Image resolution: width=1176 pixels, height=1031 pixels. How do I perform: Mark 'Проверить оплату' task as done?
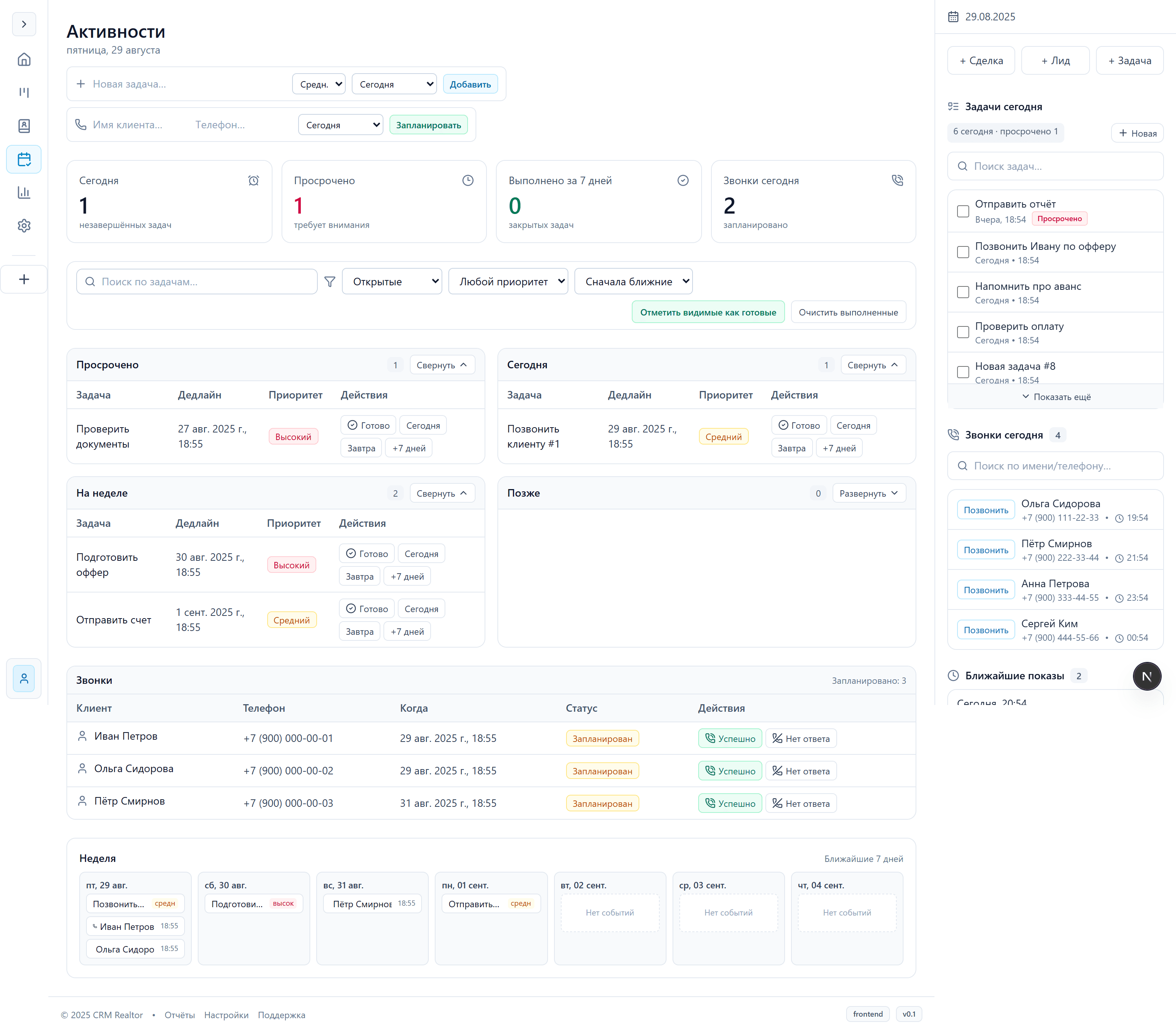pyautogui.click(x=962, y=332)
